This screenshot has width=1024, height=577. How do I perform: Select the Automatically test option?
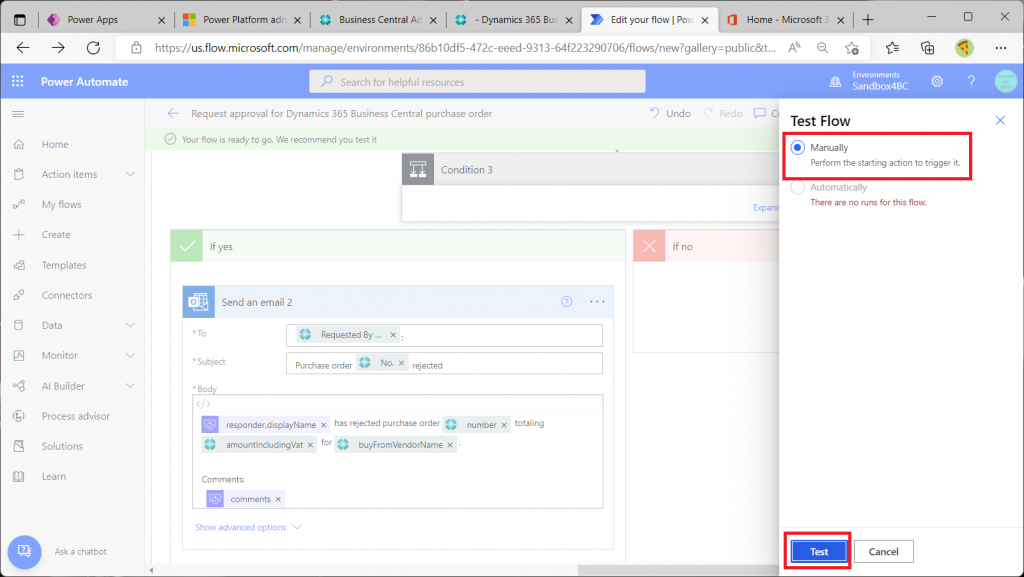797,188
